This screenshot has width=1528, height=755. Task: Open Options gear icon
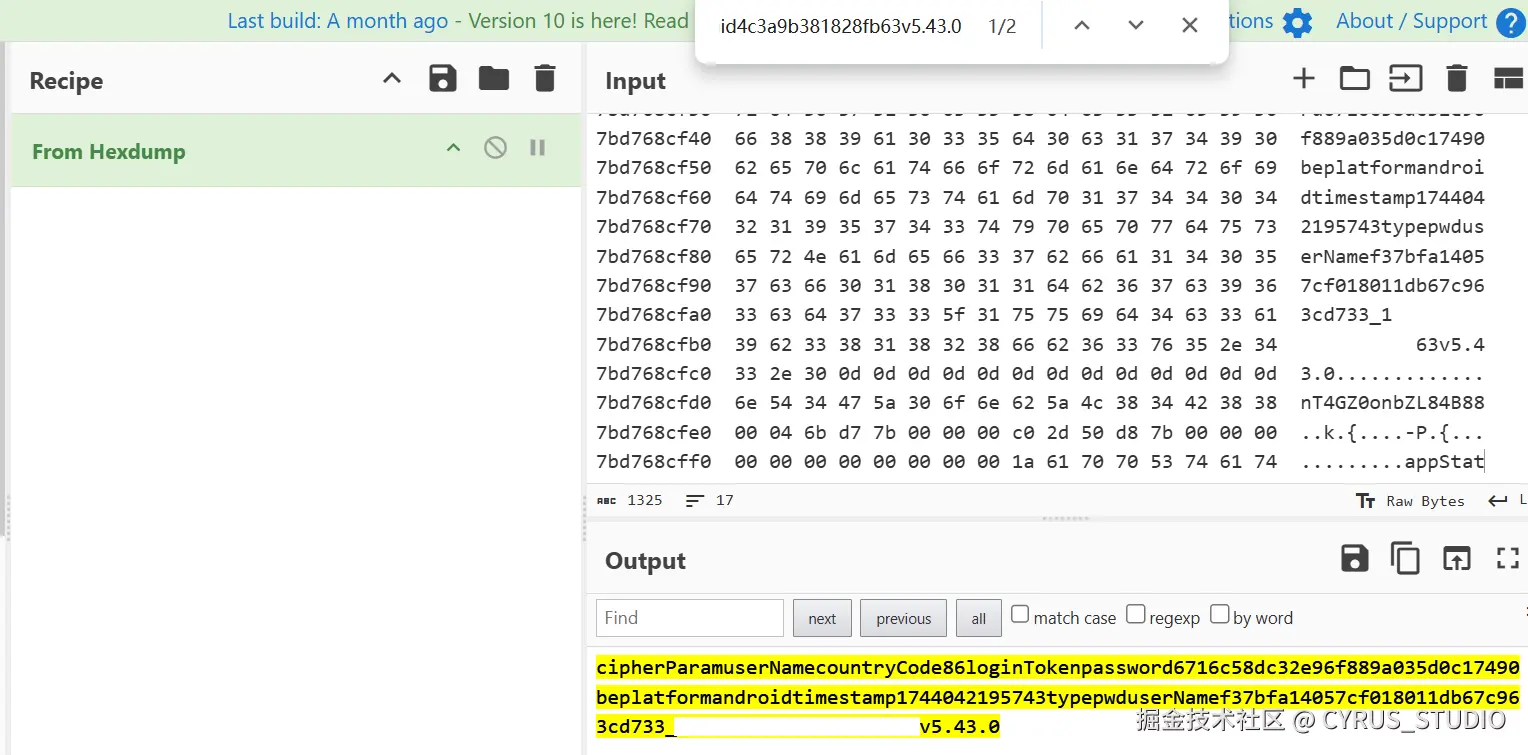(x=1297, y=23)
